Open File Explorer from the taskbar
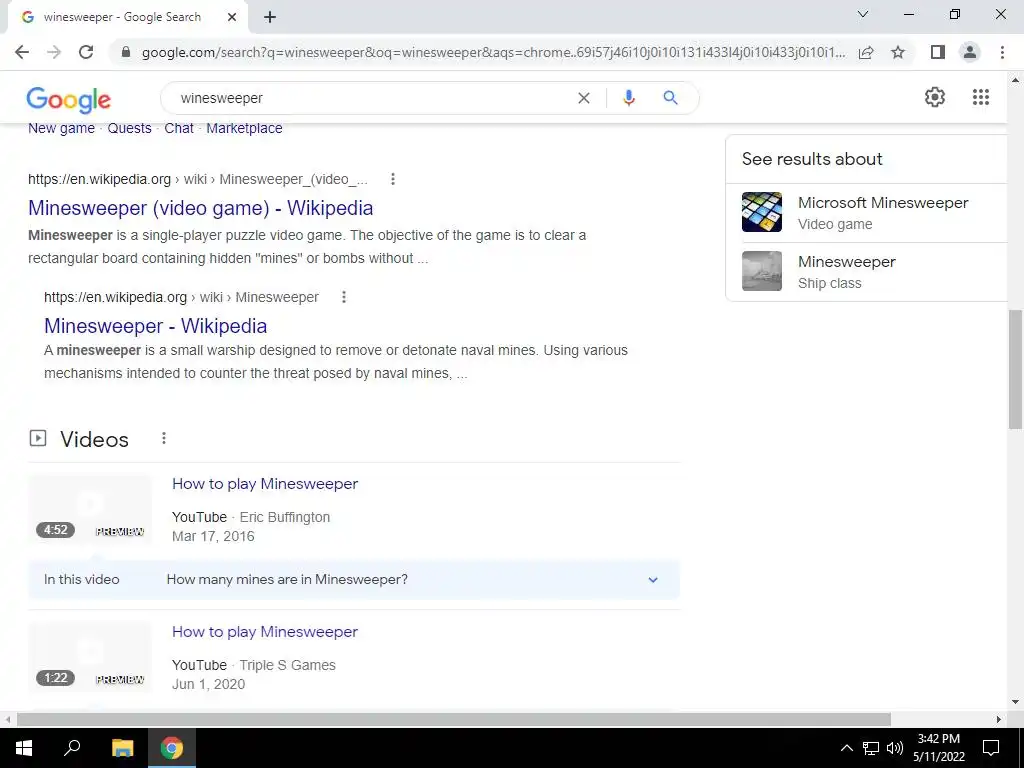This screenshot has width=1024, height=768. (x=122, y=748)
